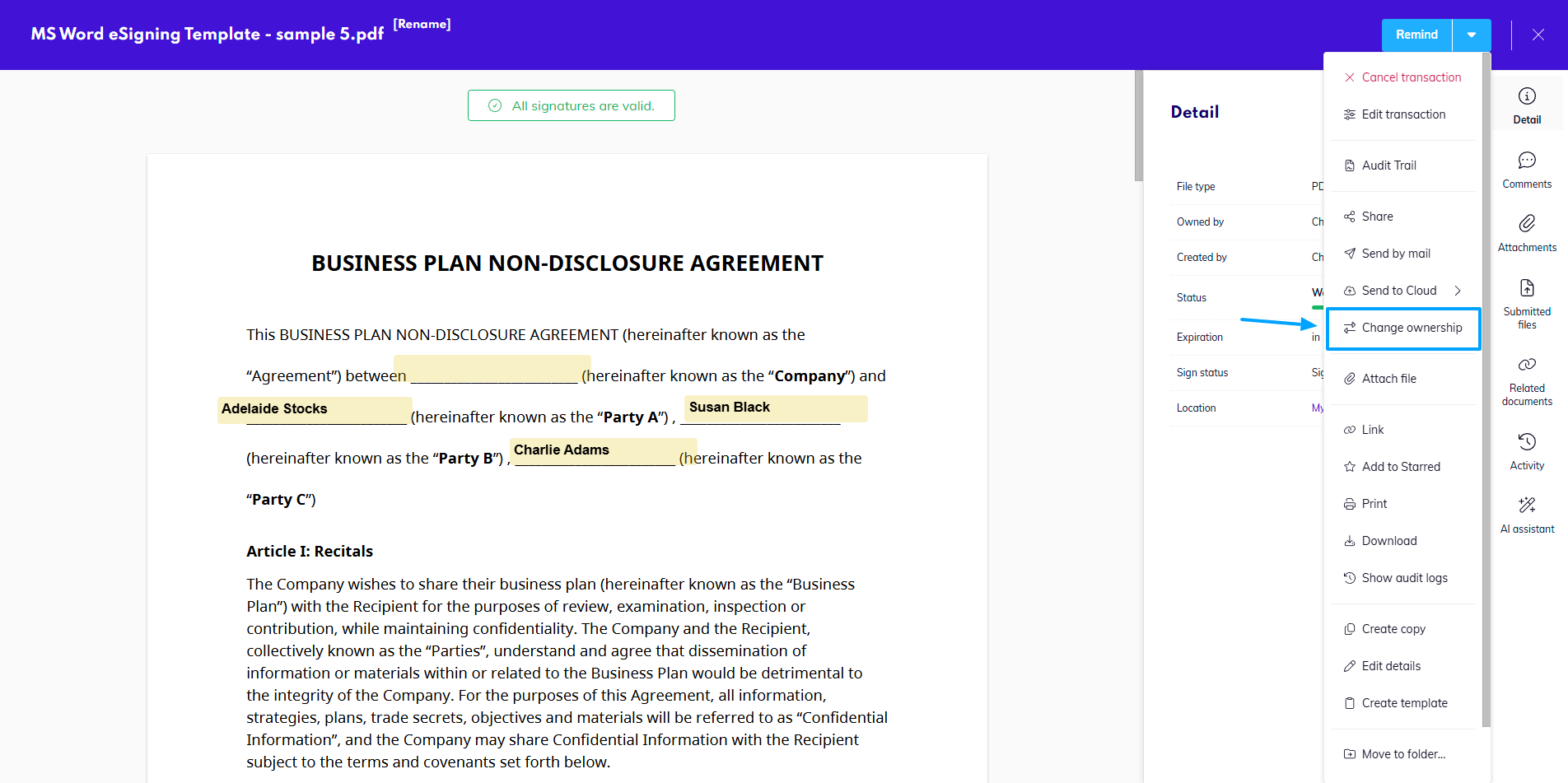Show Related documents panel

[x=1526, y=380]
